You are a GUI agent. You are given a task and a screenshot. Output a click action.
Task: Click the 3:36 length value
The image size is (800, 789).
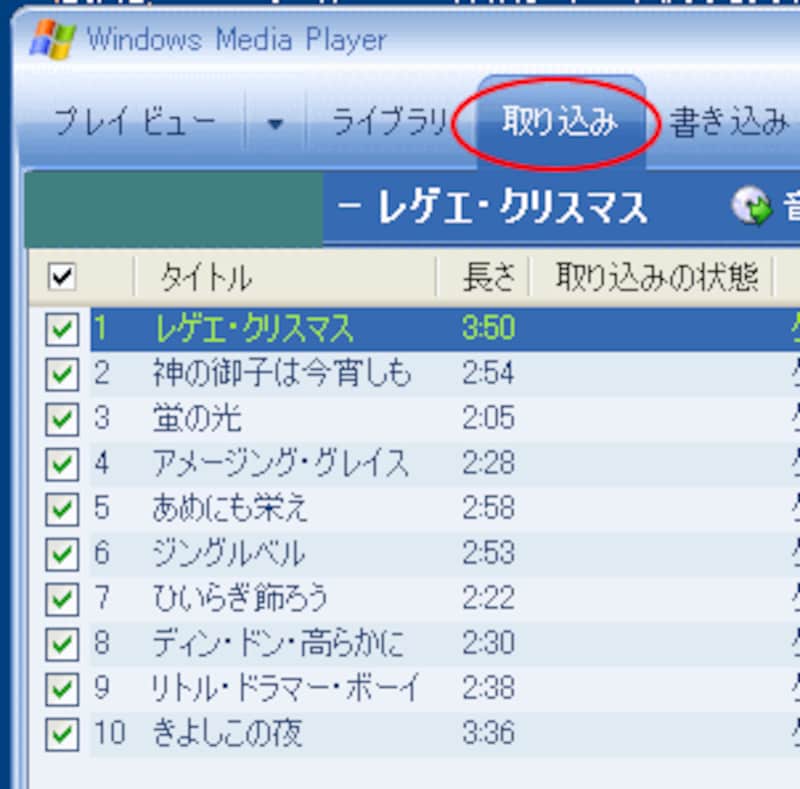coord(488,733)
